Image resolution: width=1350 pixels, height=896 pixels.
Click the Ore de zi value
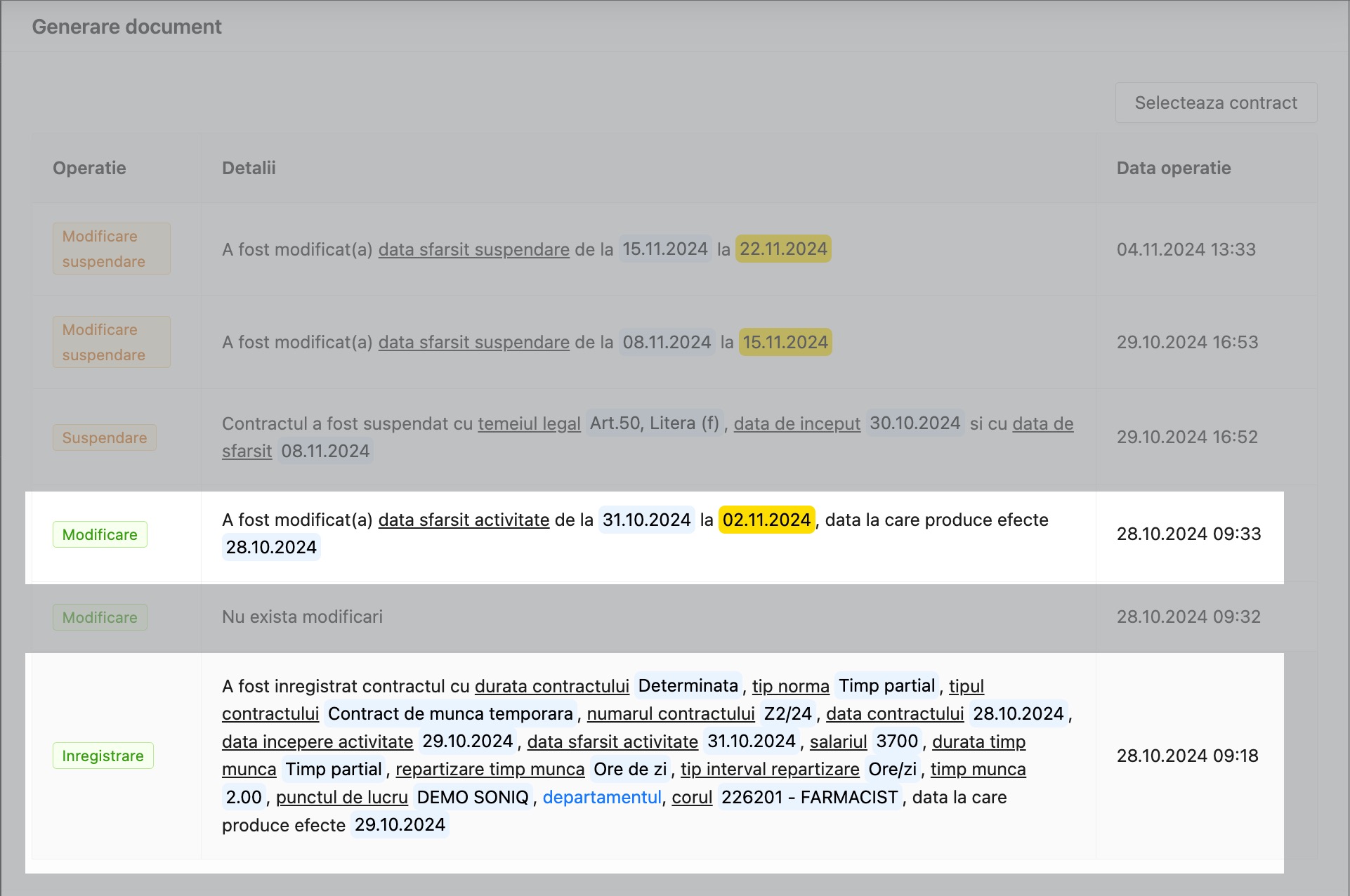(x=630, y=769)
